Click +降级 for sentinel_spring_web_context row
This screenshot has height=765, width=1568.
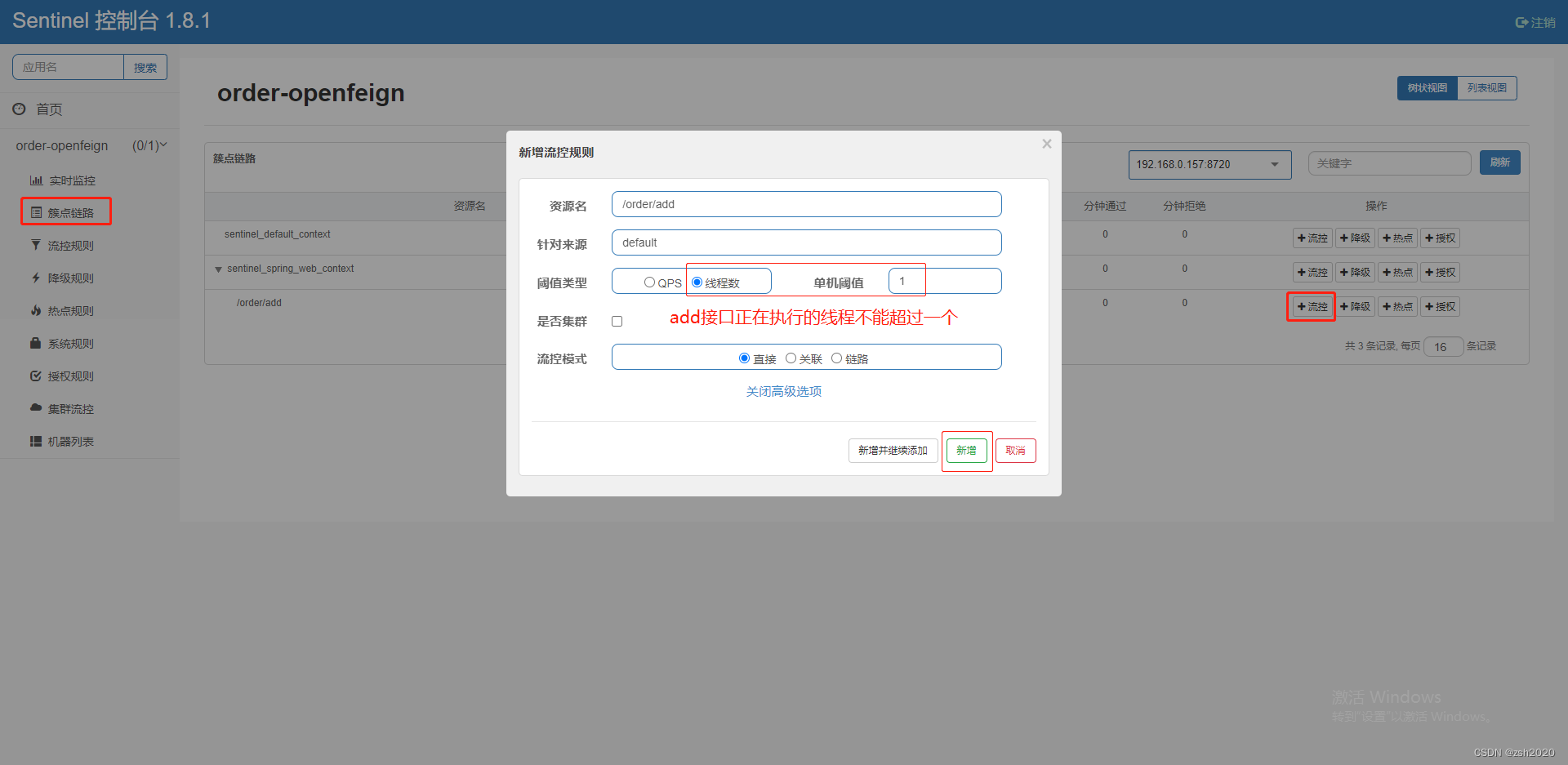click(x=1355, y=273)
